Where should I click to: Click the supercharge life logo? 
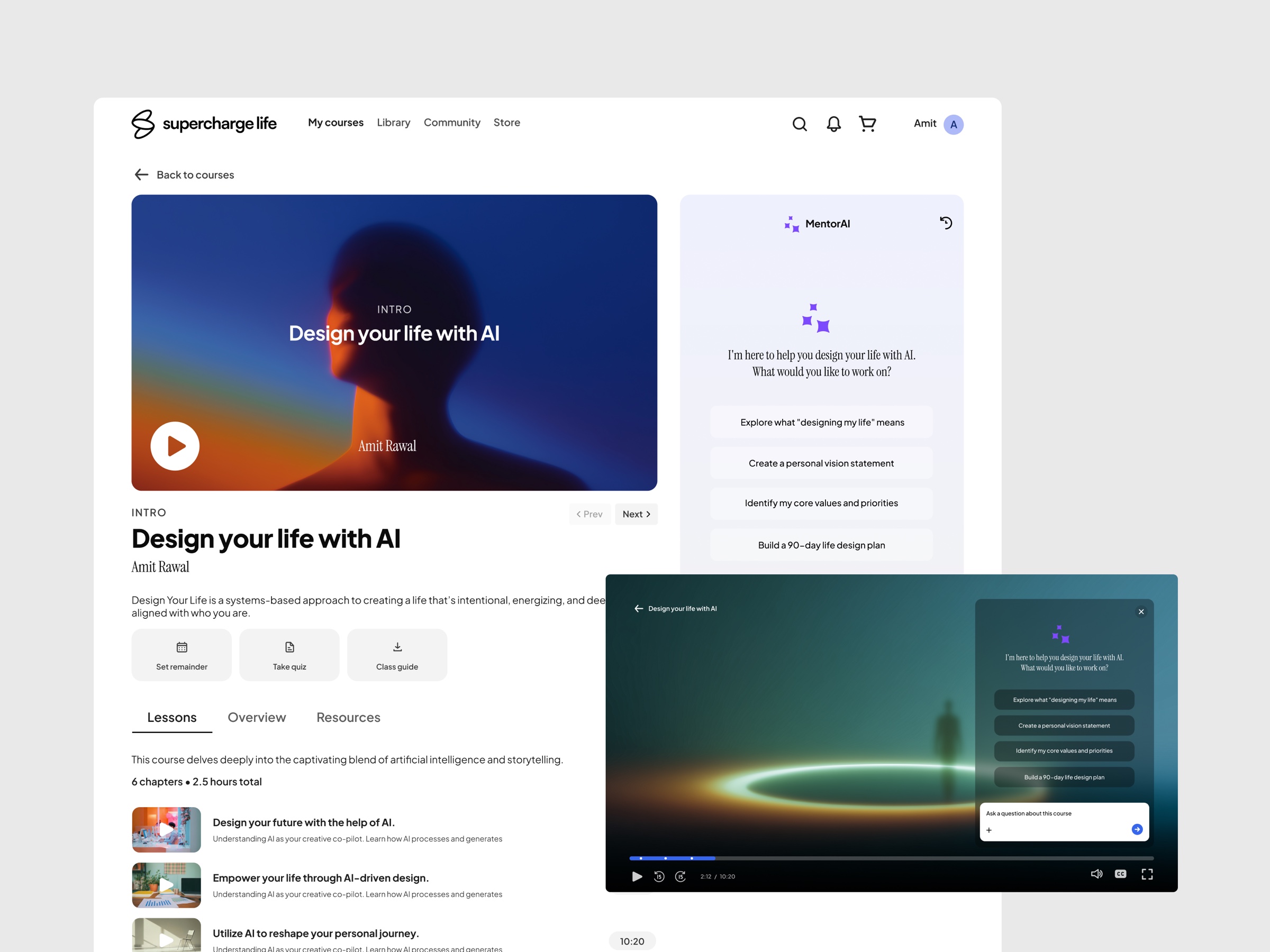[204, 123]
